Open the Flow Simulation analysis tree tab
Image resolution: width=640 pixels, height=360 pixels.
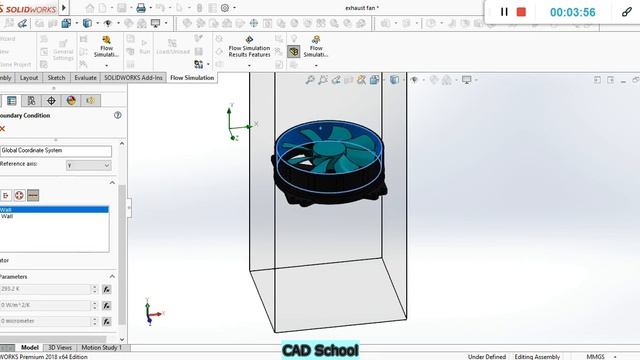(x=91, y=100)
